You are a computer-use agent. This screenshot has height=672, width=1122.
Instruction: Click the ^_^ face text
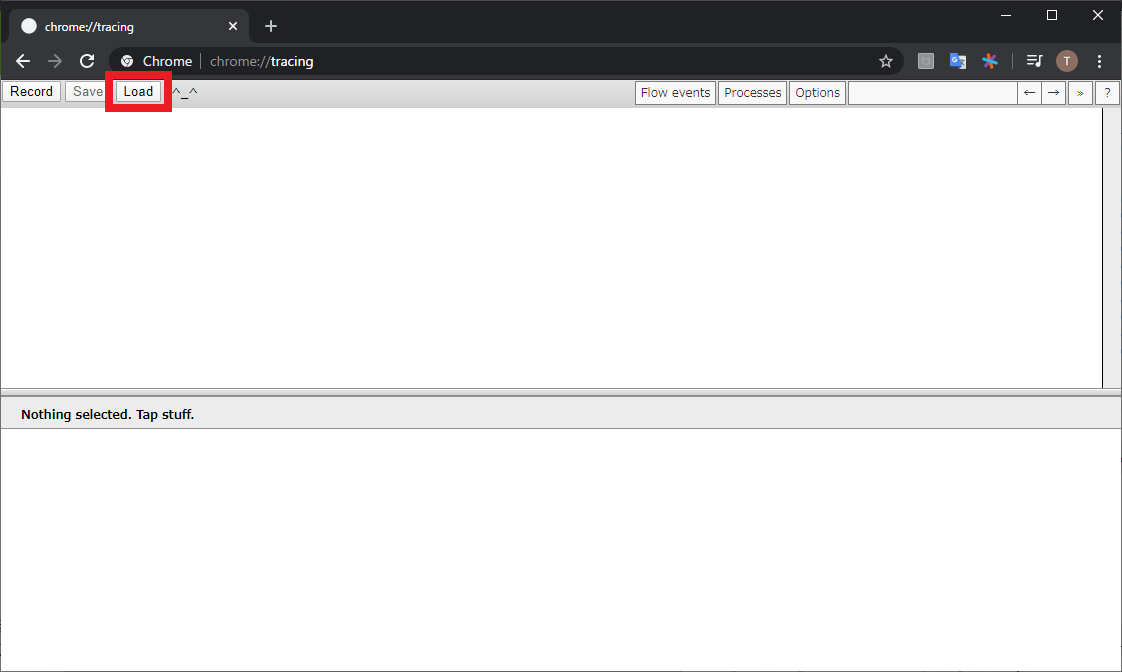(185, 93)
